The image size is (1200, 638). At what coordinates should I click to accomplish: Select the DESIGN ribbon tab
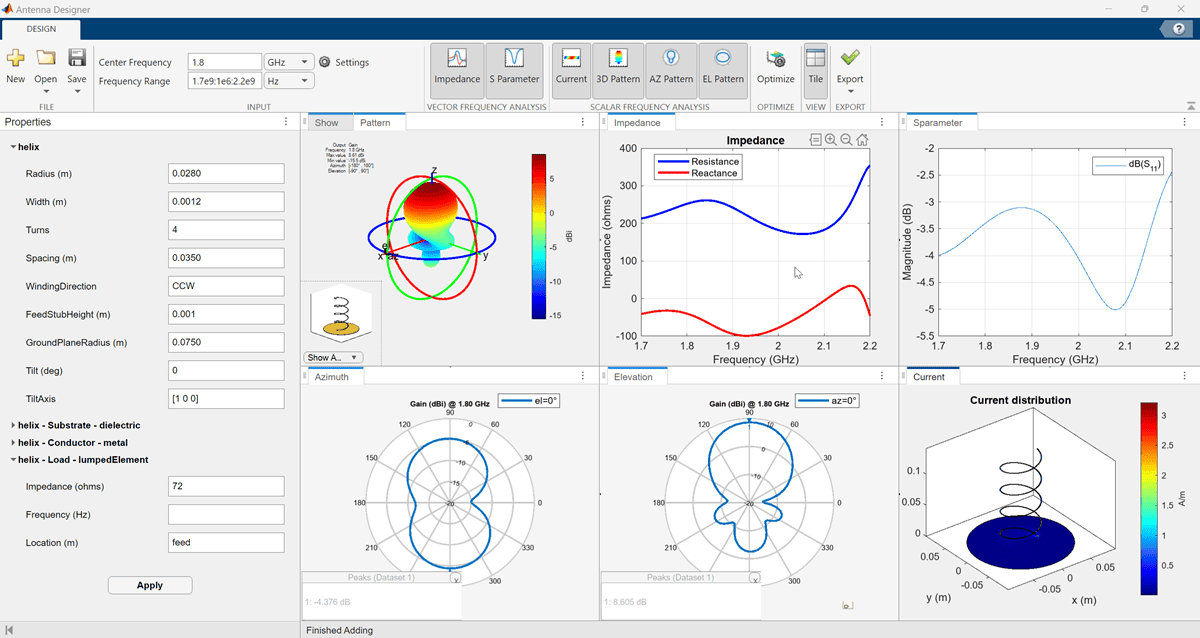tap(41, 29)
